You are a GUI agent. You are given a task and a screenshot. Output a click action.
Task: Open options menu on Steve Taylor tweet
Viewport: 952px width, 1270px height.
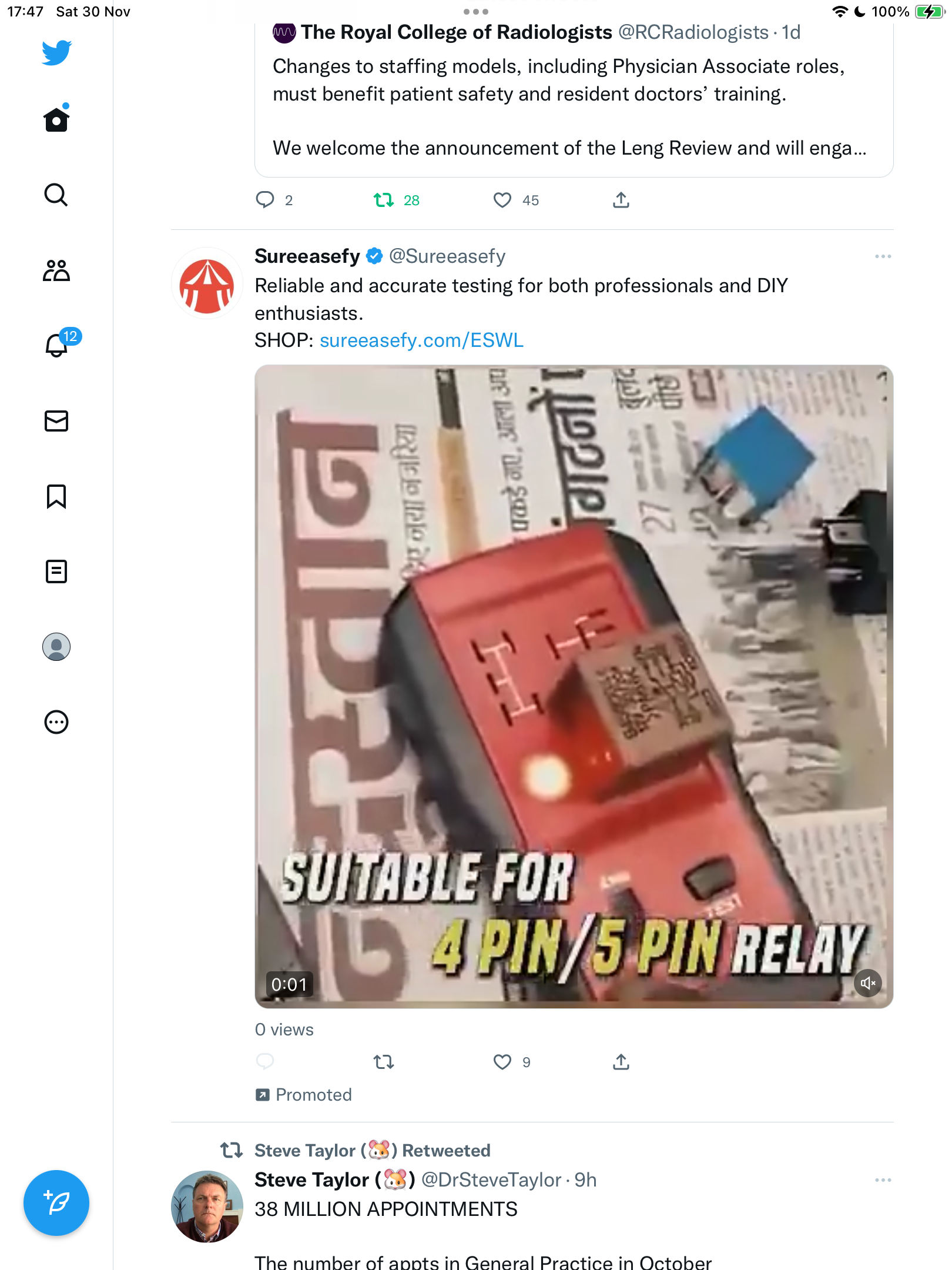click(x=883, y=1180)
